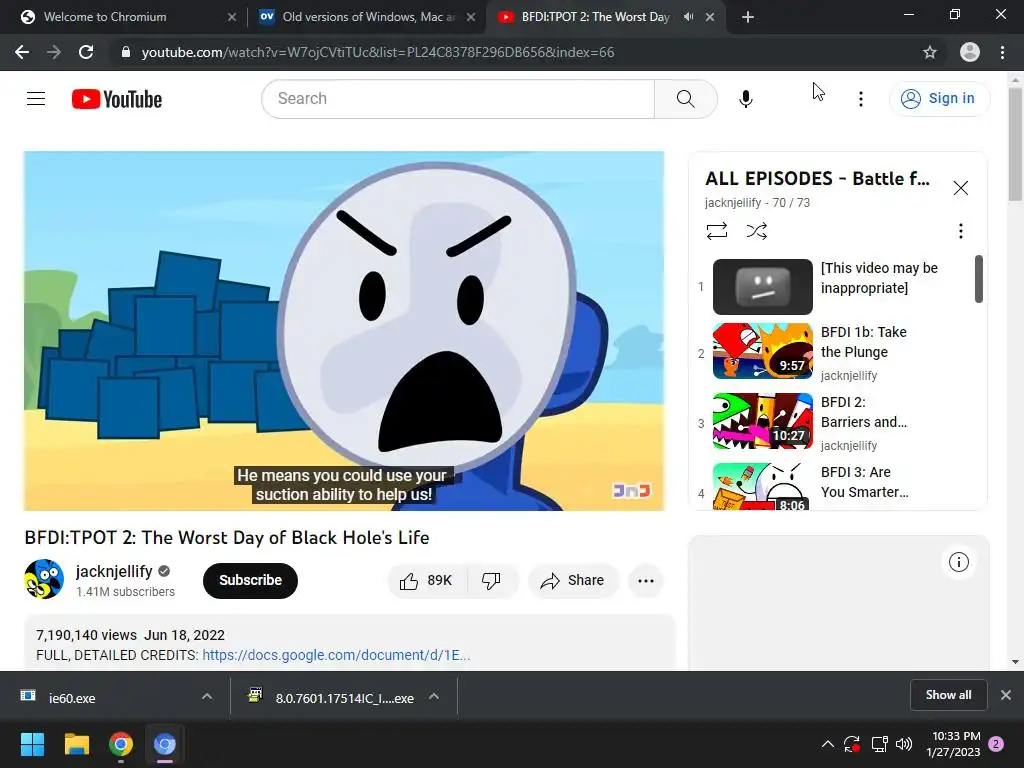The width and height of the screenshot is (1024, 768).
Task: Open the YouTube hamburger guide menu
Action: coord(36,99)
